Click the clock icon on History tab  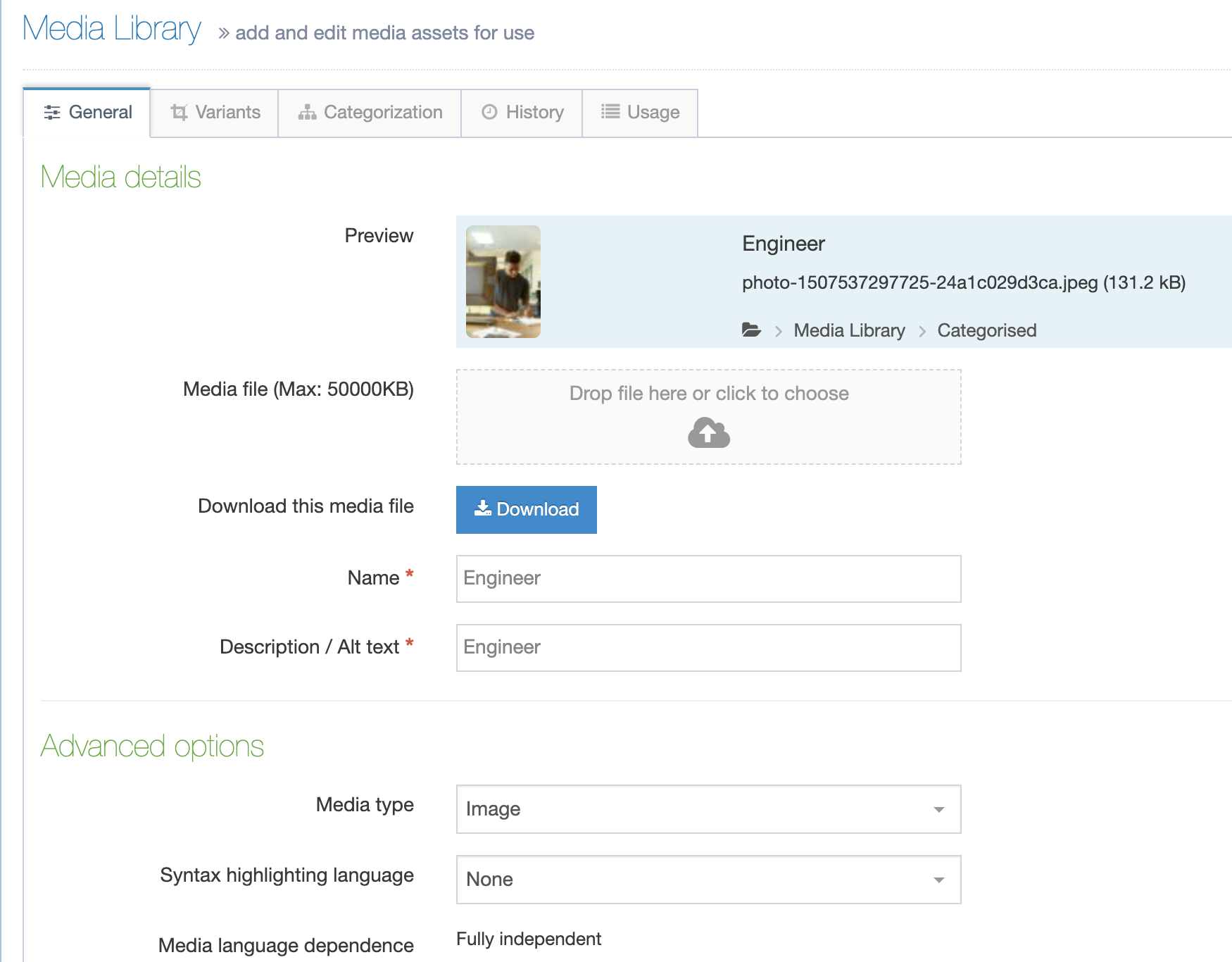pyautogui.click(x=489, y=112)
